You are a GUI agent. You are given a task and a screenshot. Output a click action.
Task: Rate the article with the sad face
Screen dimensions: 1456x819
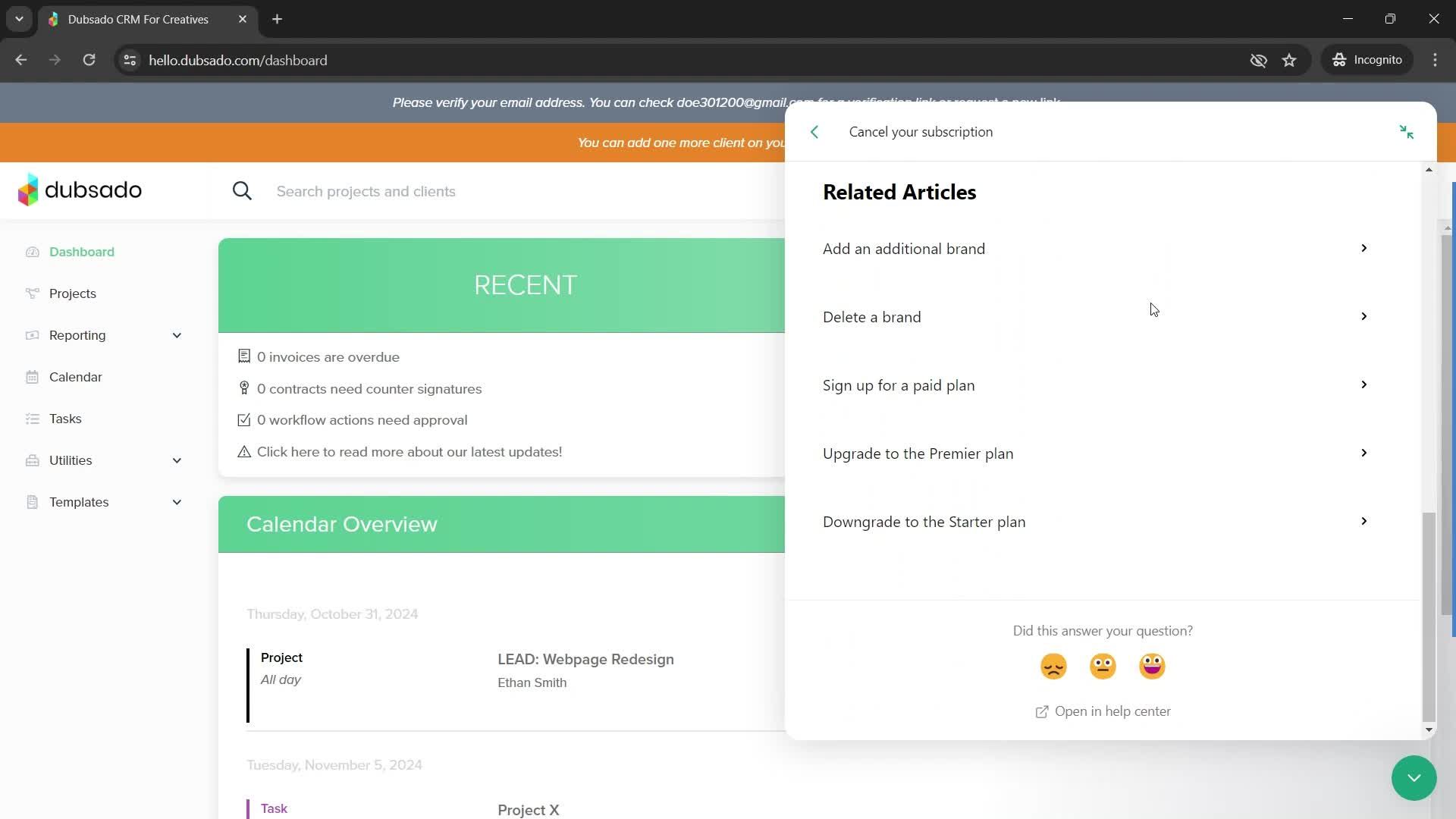pyautogui.click(x=1053, y=667)
